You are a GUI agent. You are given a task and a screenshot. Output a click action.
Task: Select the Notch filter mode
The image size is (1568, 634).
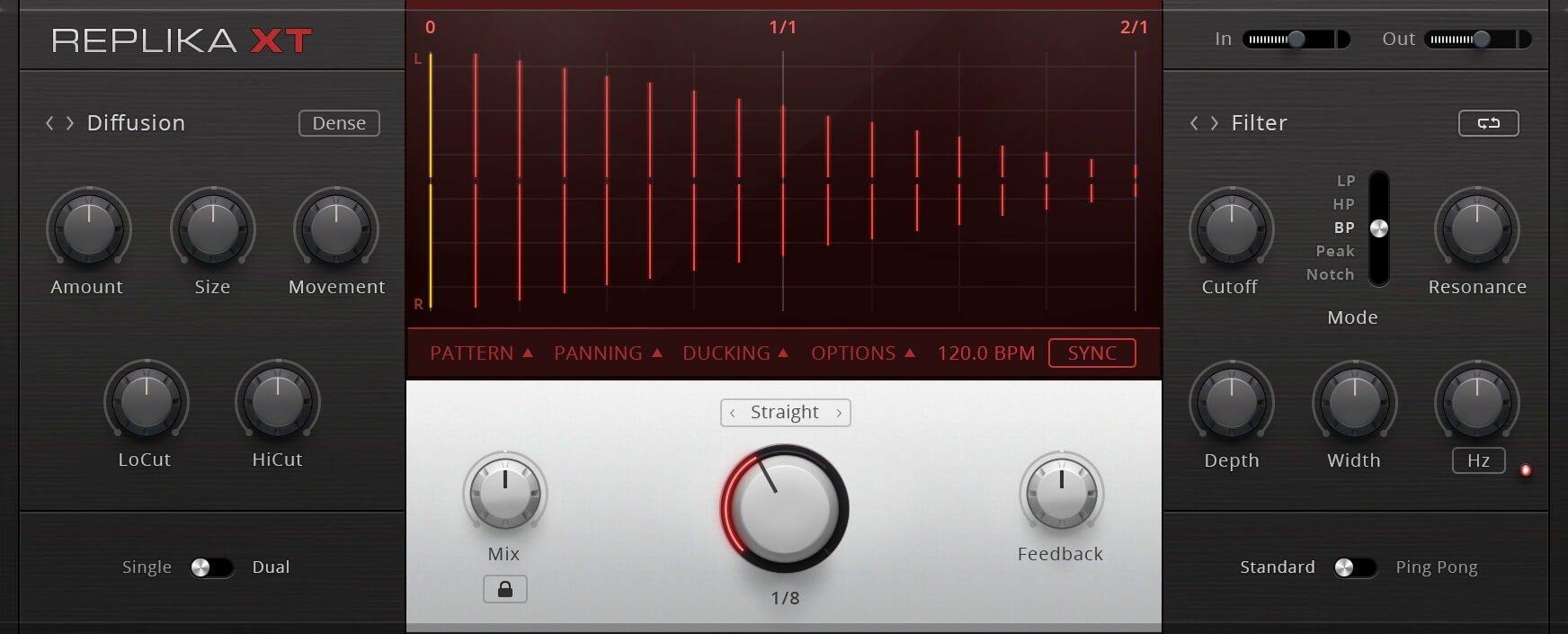[x=1330, y=274]
